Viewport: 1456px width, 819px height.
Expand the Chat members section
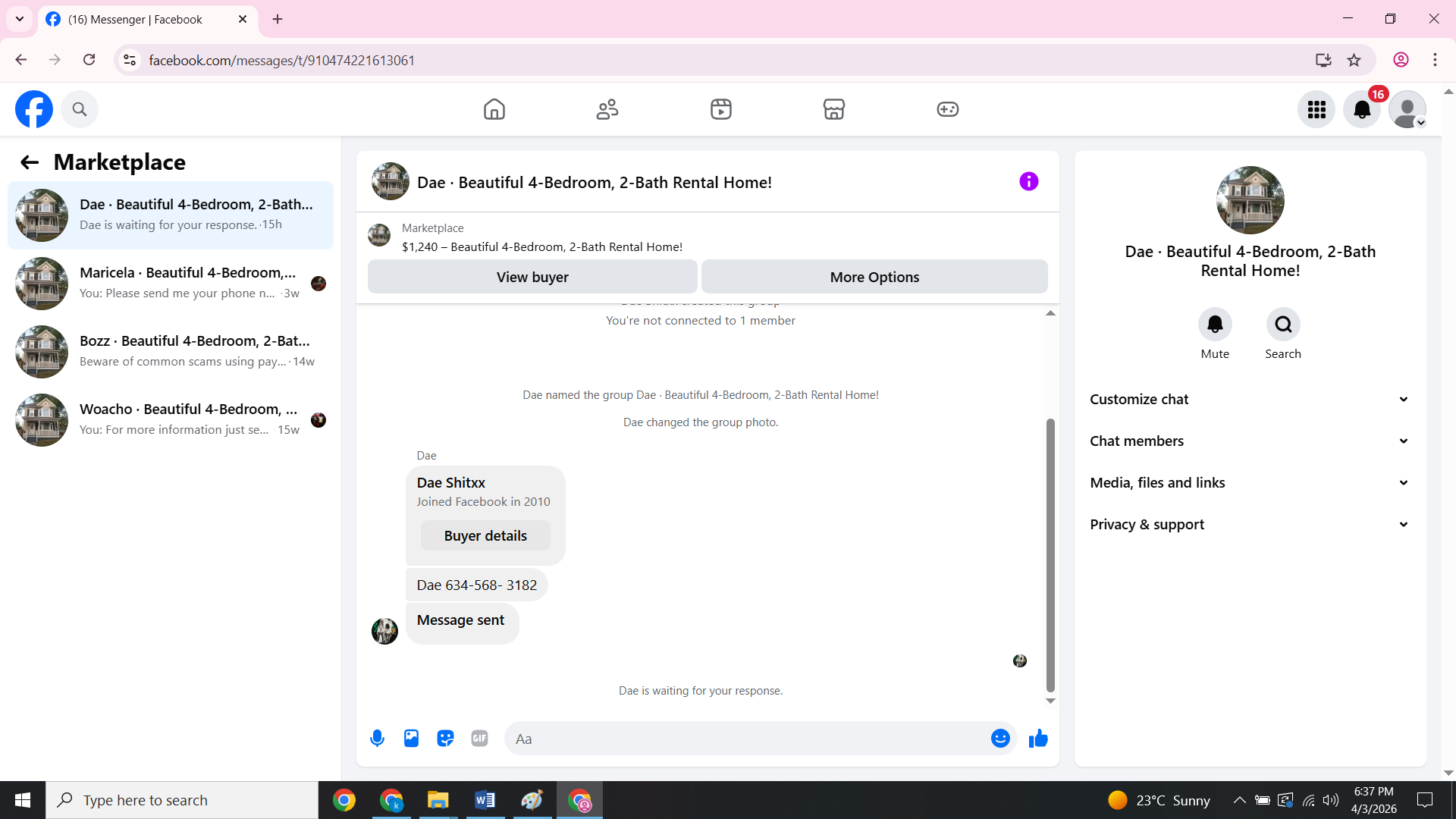(1250, 441)
